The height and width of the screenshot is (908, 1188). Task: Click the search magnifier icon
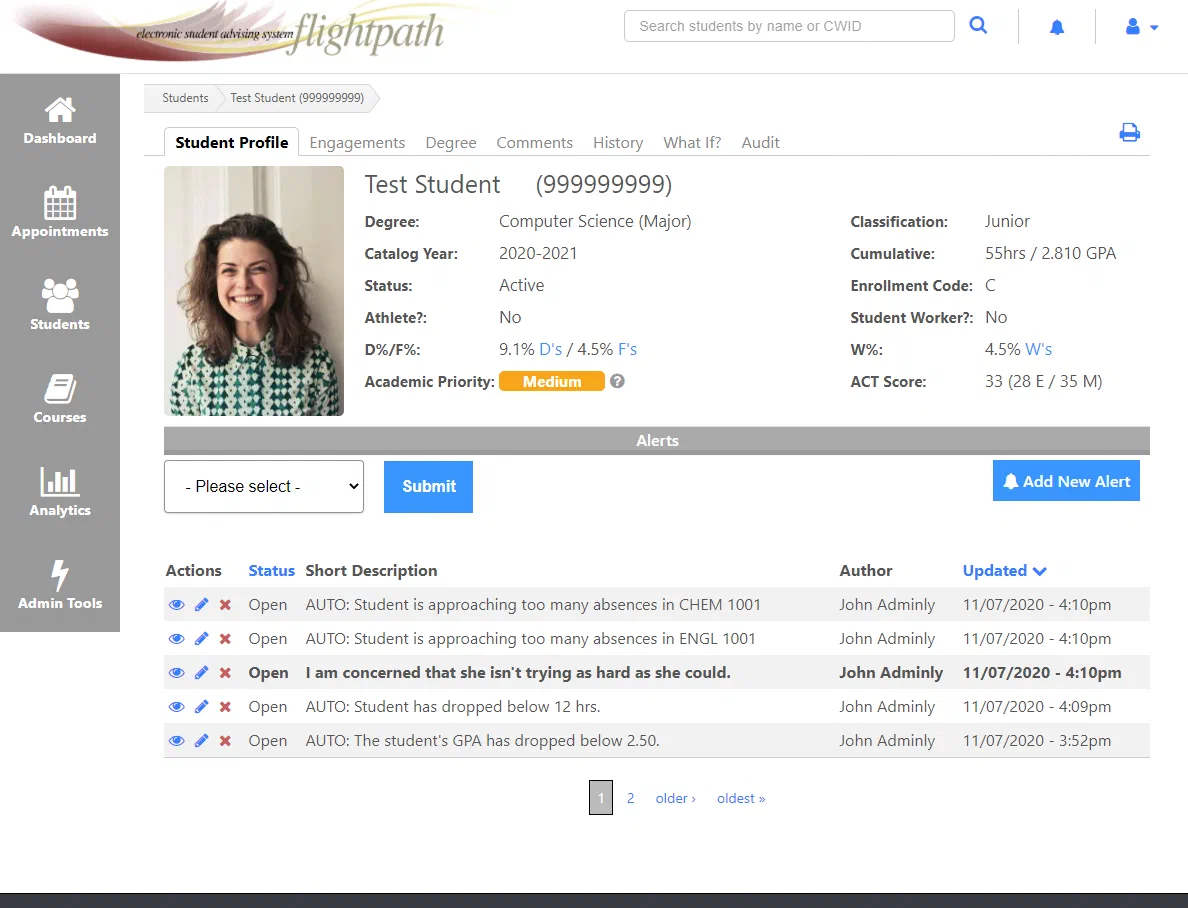[978, 26]
